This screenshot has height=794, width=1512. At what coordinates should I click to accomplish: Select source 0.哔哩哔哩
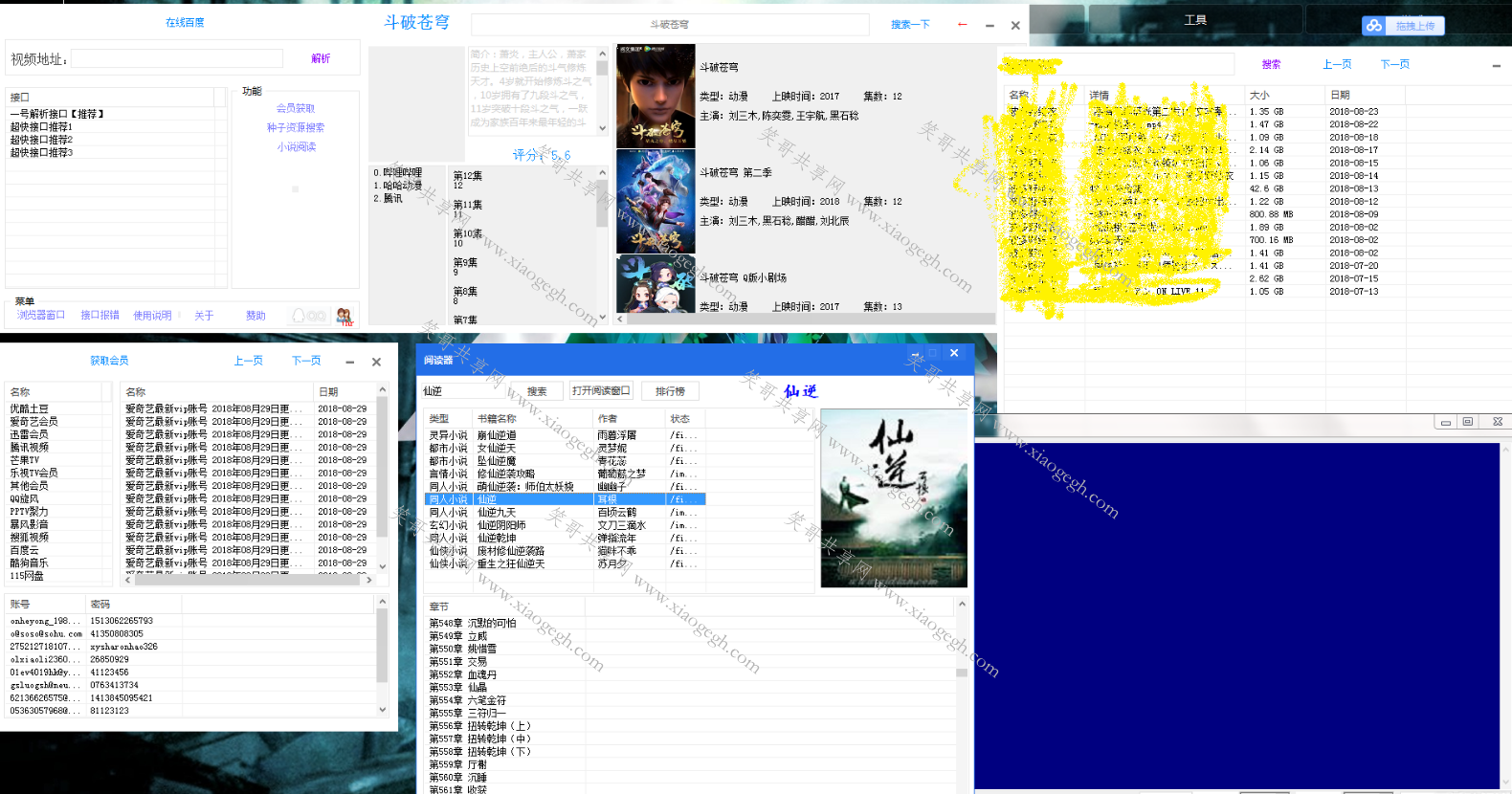397,172
